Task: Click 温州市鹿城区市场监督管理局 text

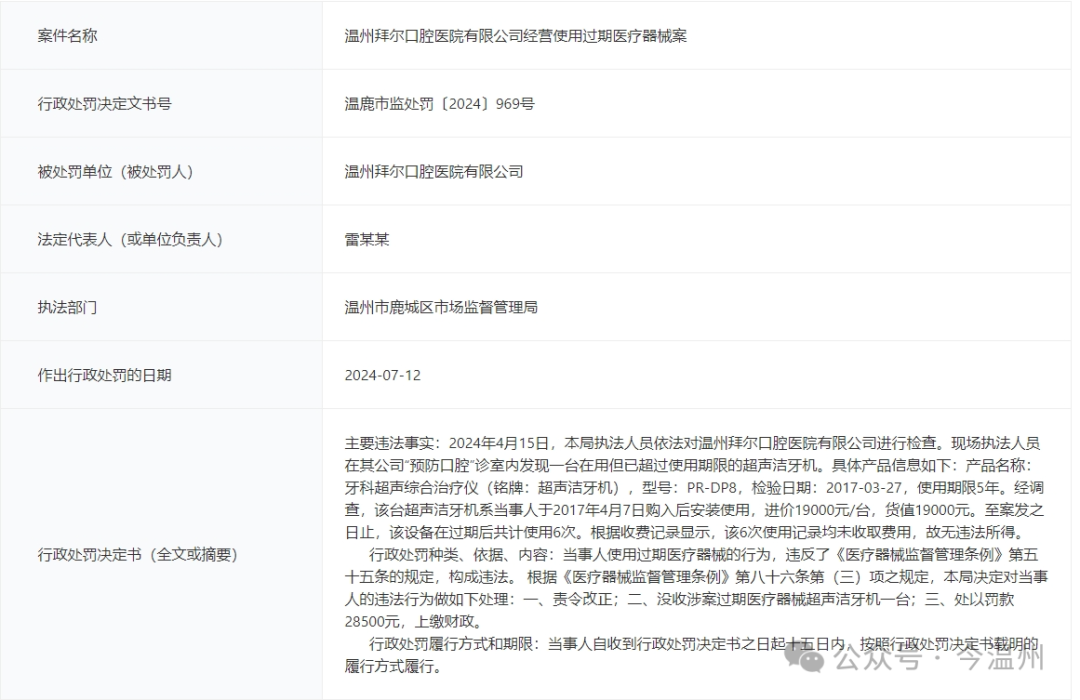Action: click(x=440, y=307)
